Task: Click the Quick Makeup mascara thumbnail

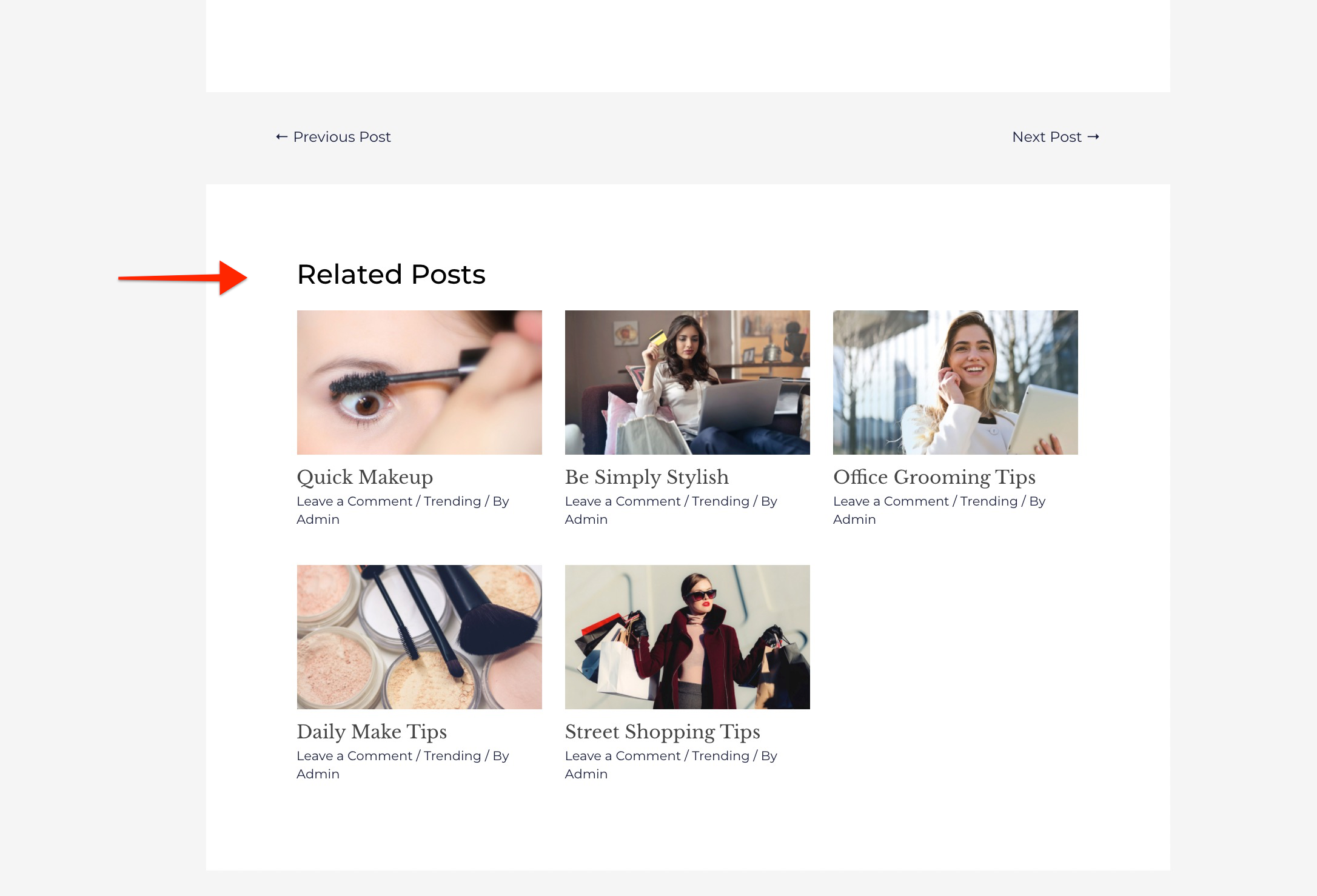Action: (x=420, y=383)
